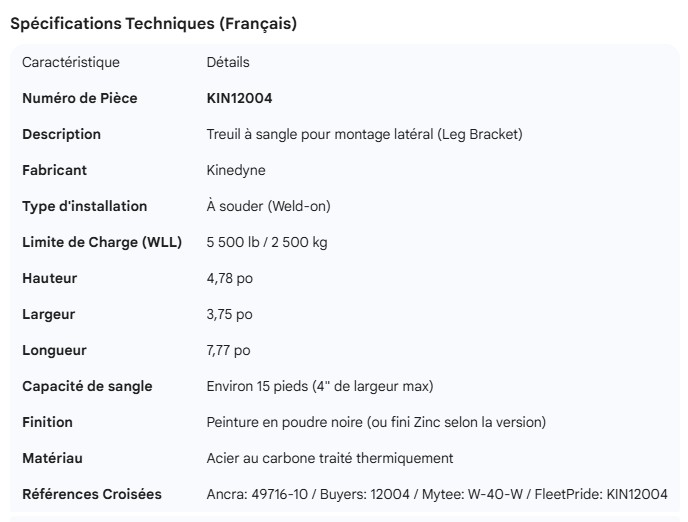This screenshot has height=522, width=688.
Task: Select the 'Capacité de sangle' row label
Action: pyautogui.click(x=88, y=386)
